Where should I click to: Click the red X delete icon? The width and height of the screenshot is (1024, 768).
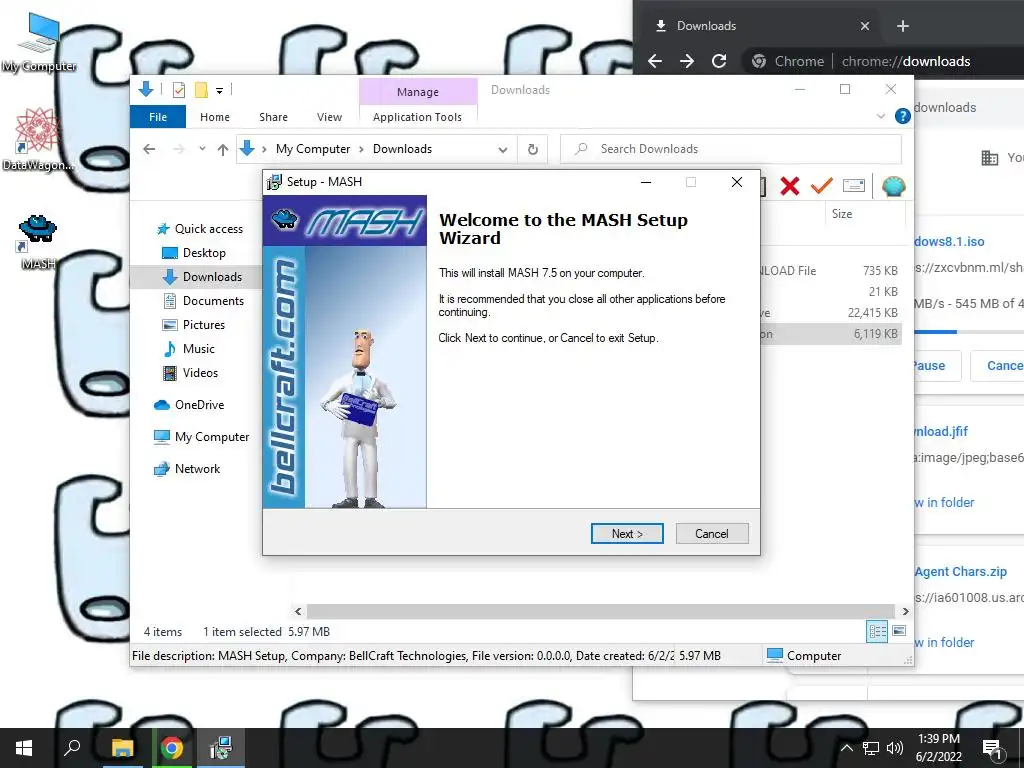pos(790,187)
